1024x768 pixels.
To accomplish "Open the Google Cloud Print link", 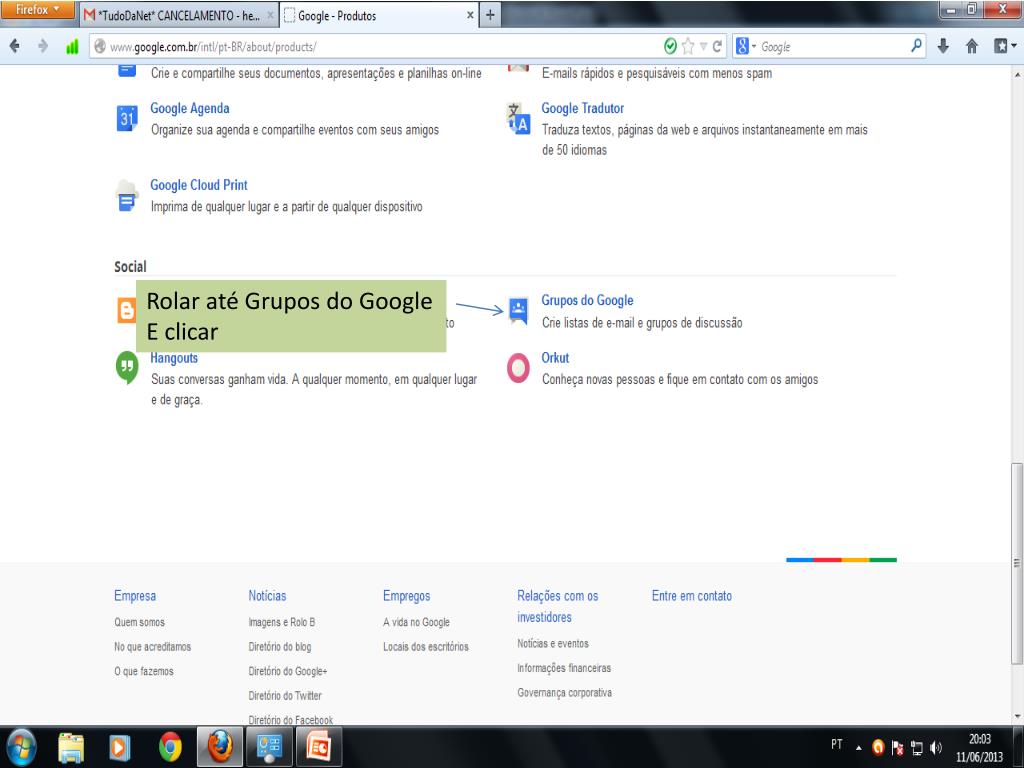I will point(199,185).
